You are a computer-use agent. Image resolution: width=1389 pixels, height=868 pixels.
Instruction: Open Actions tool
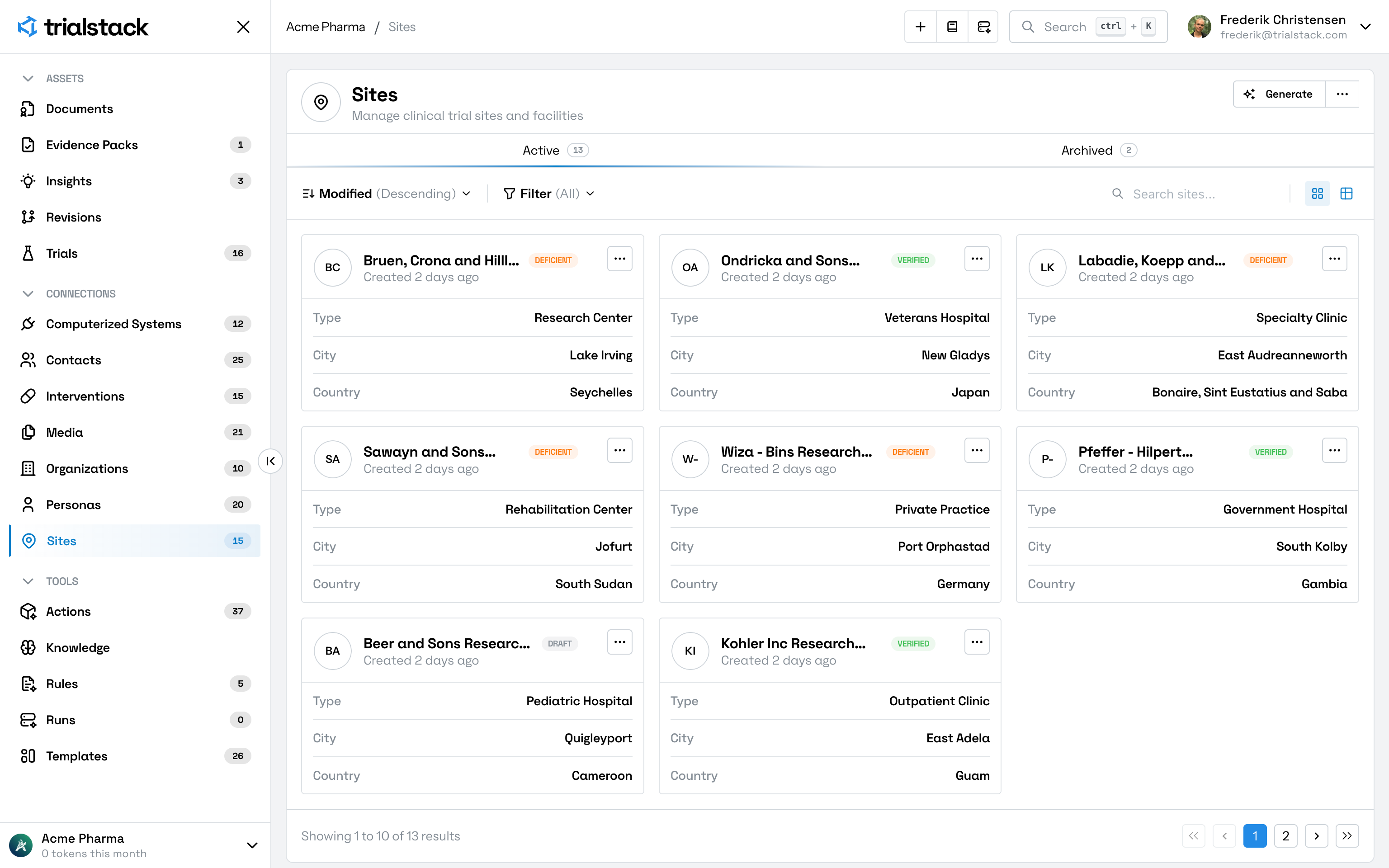[x=135, y=611]
